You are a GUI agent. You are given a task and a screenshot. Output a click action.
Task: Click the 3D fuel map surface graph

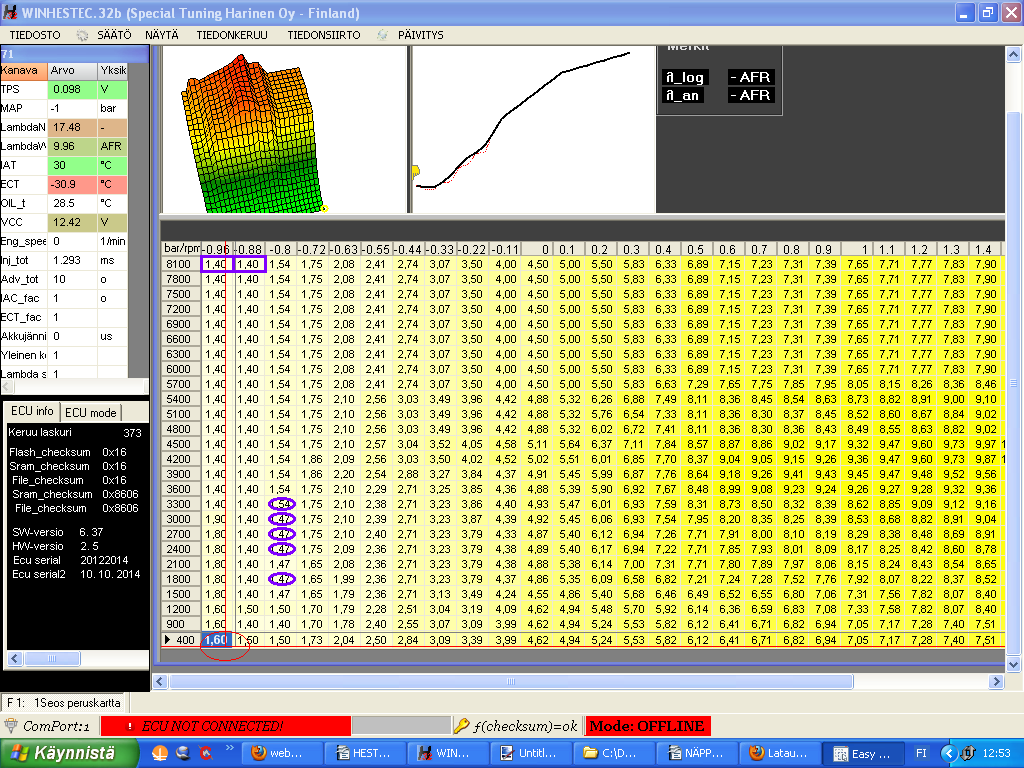point(255,135)
